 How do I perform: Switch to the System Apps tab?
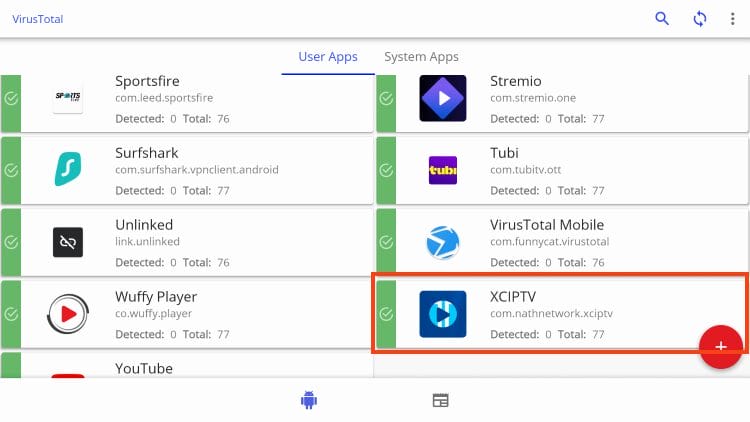(x=421, y=57)
